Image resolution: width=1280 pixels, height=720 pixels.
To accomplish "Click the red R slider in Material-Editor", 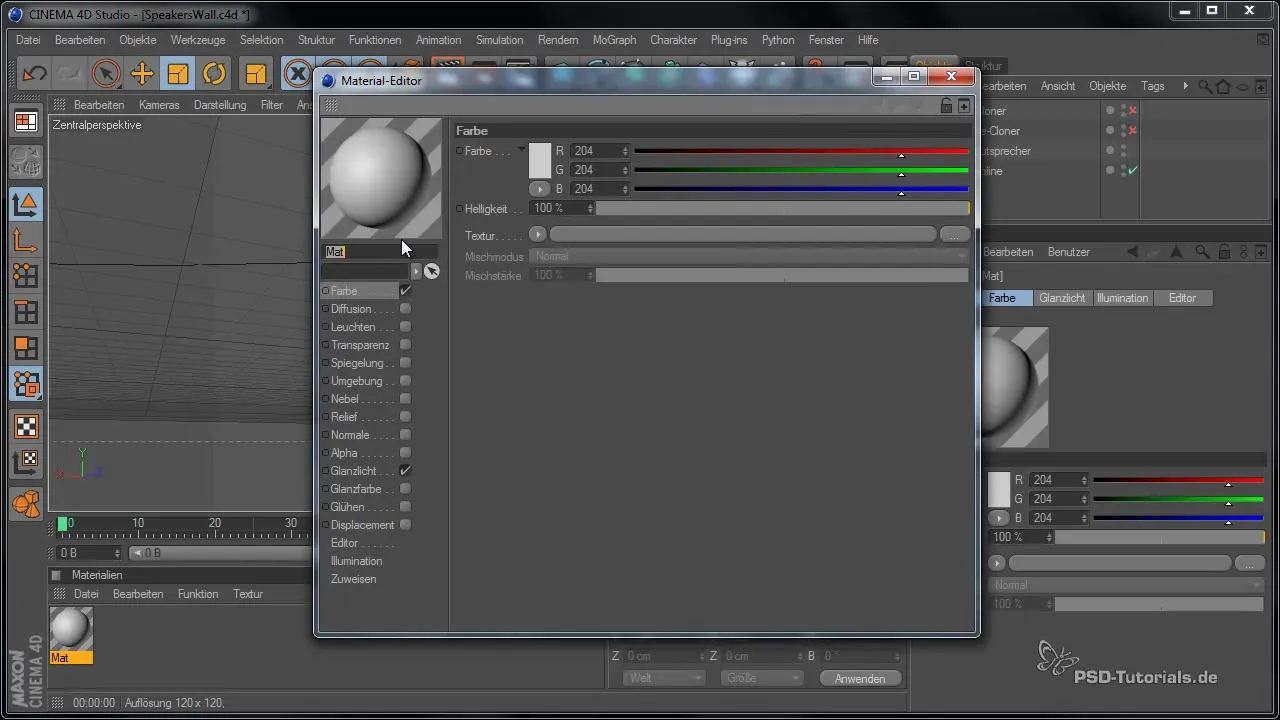I will 801,151.
